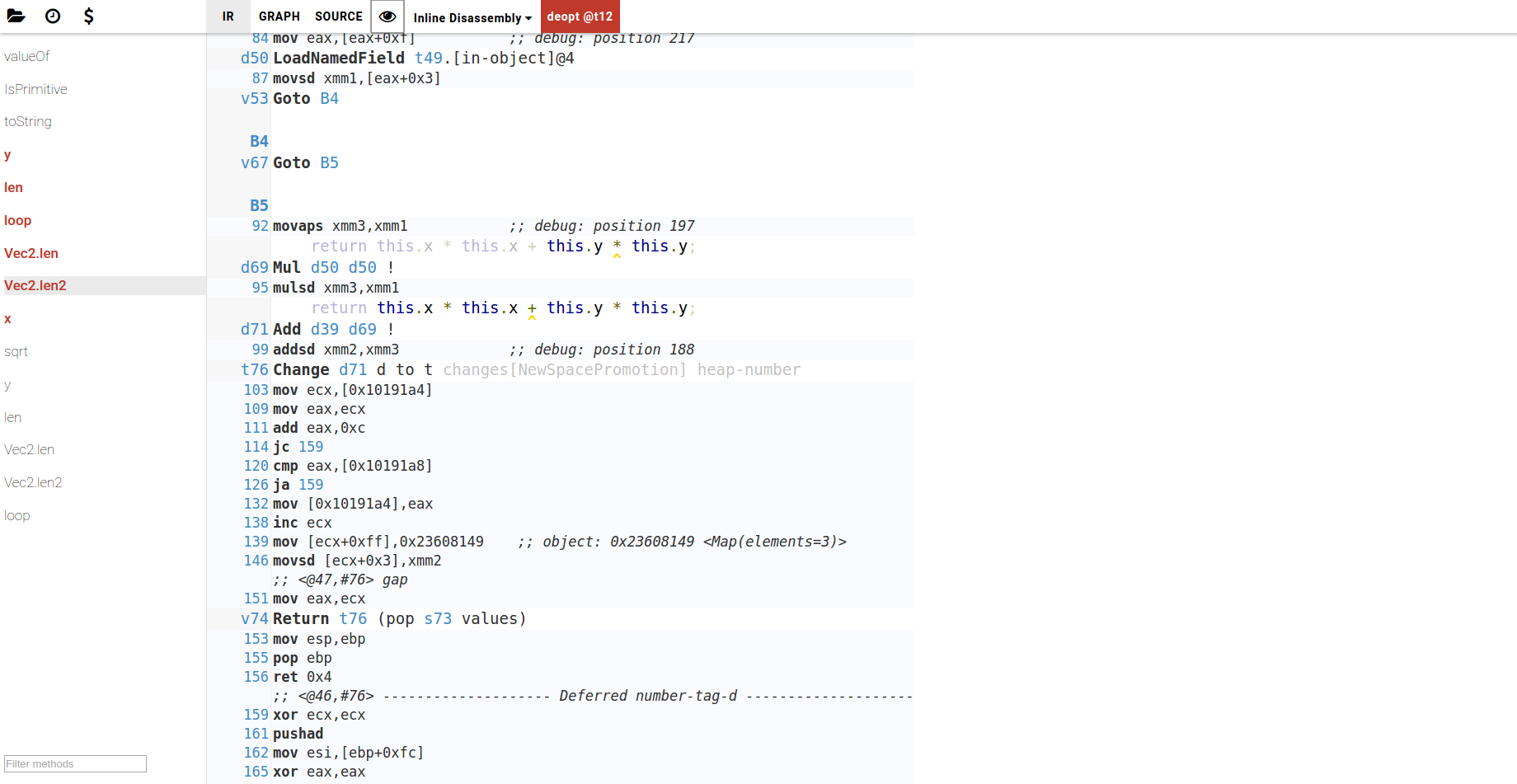Switch to the GRAPH tab
The height and width of the screenshot is (784, 1517).
pos(279,16)
